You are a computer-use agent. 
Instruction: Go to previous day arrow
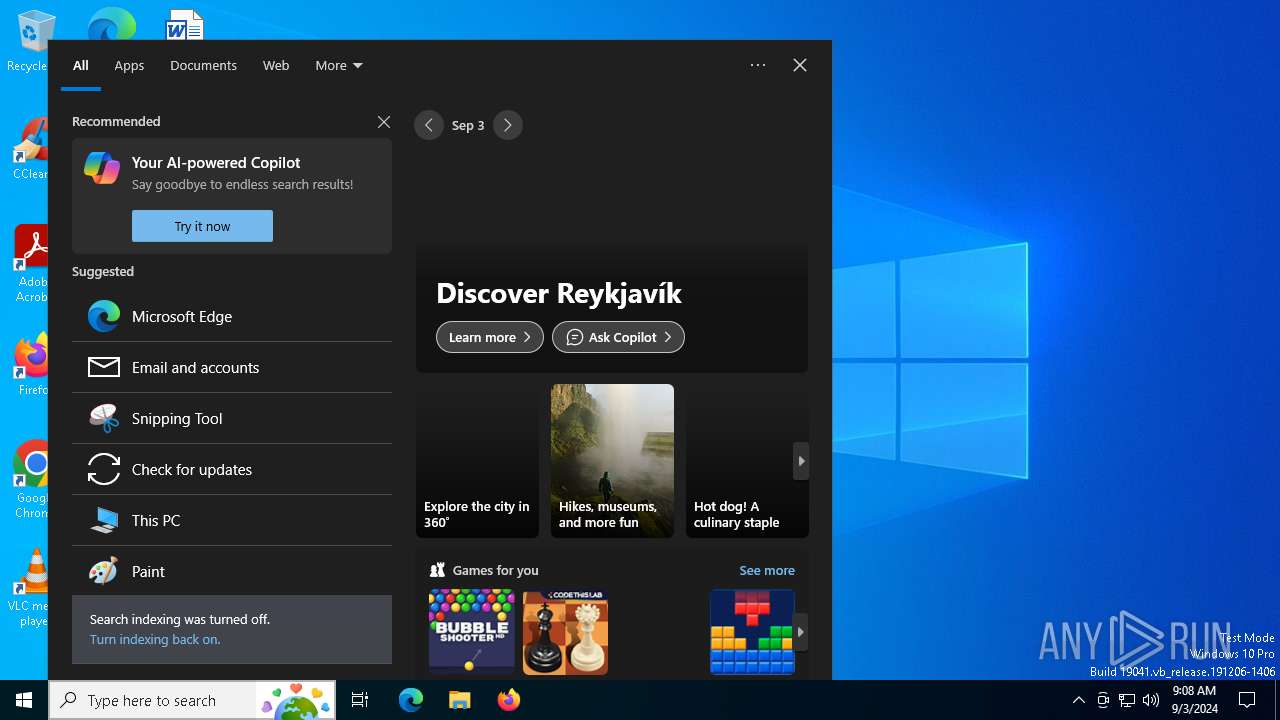(x=429, y=125)
